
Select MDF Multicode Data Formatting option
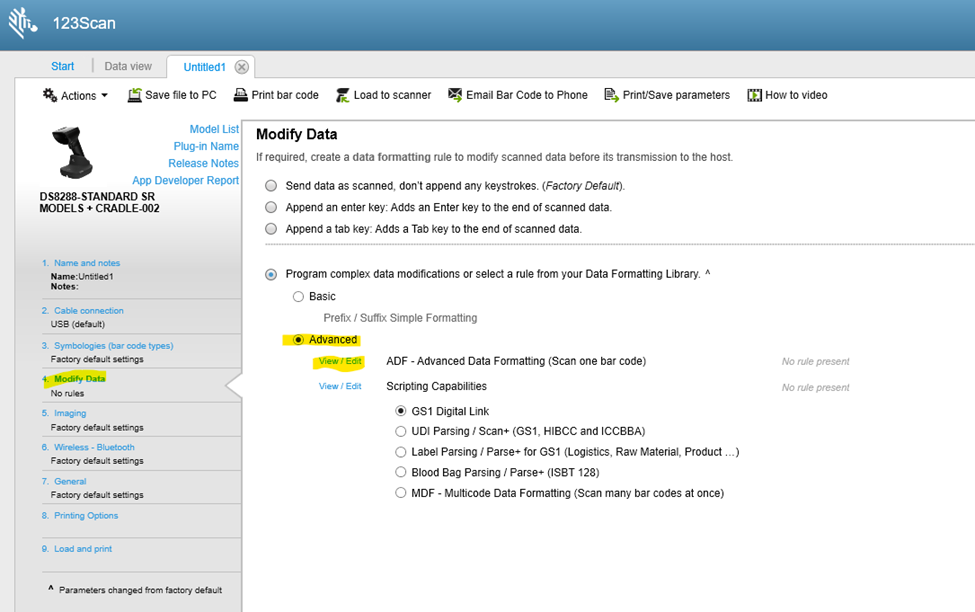click(401, 493)
